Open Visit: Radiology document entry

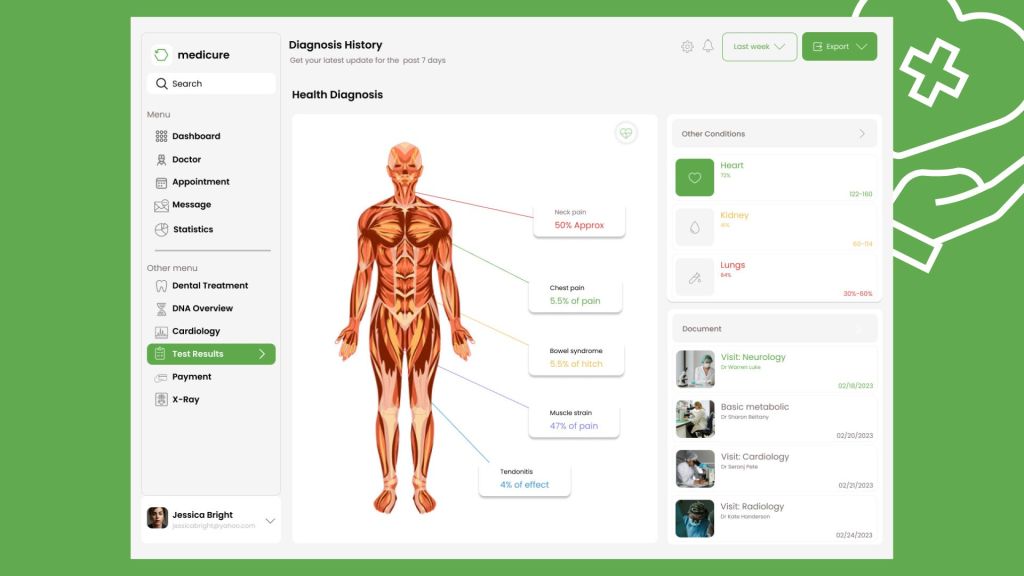tap(775, 519)
